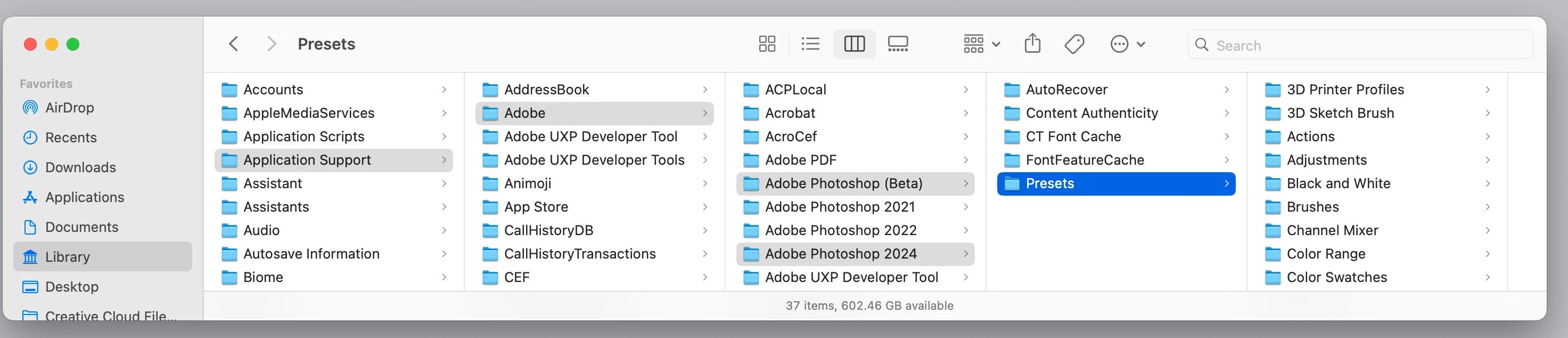1568x338 pixels.
Task: Click the Documents sidebar item
Action: coord(81,227)
